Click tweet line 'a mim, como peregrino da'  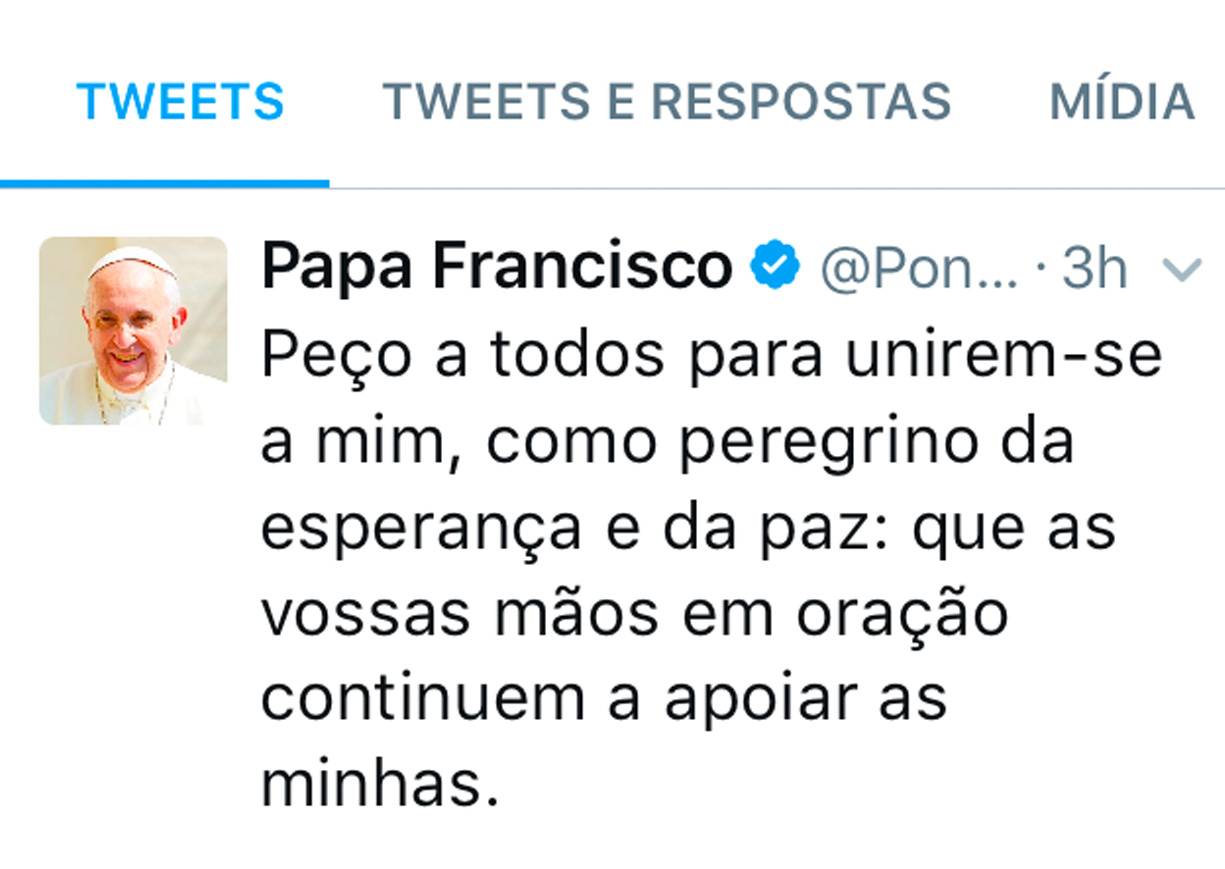point(668,442)
